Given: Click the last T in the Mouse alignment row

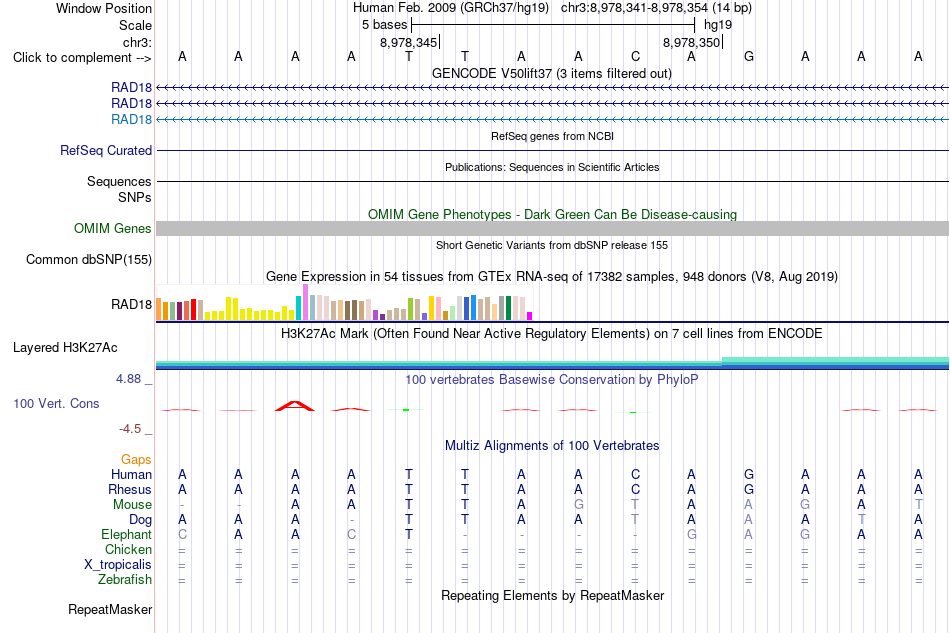Looking at the screenshot, I should point(918,505).
